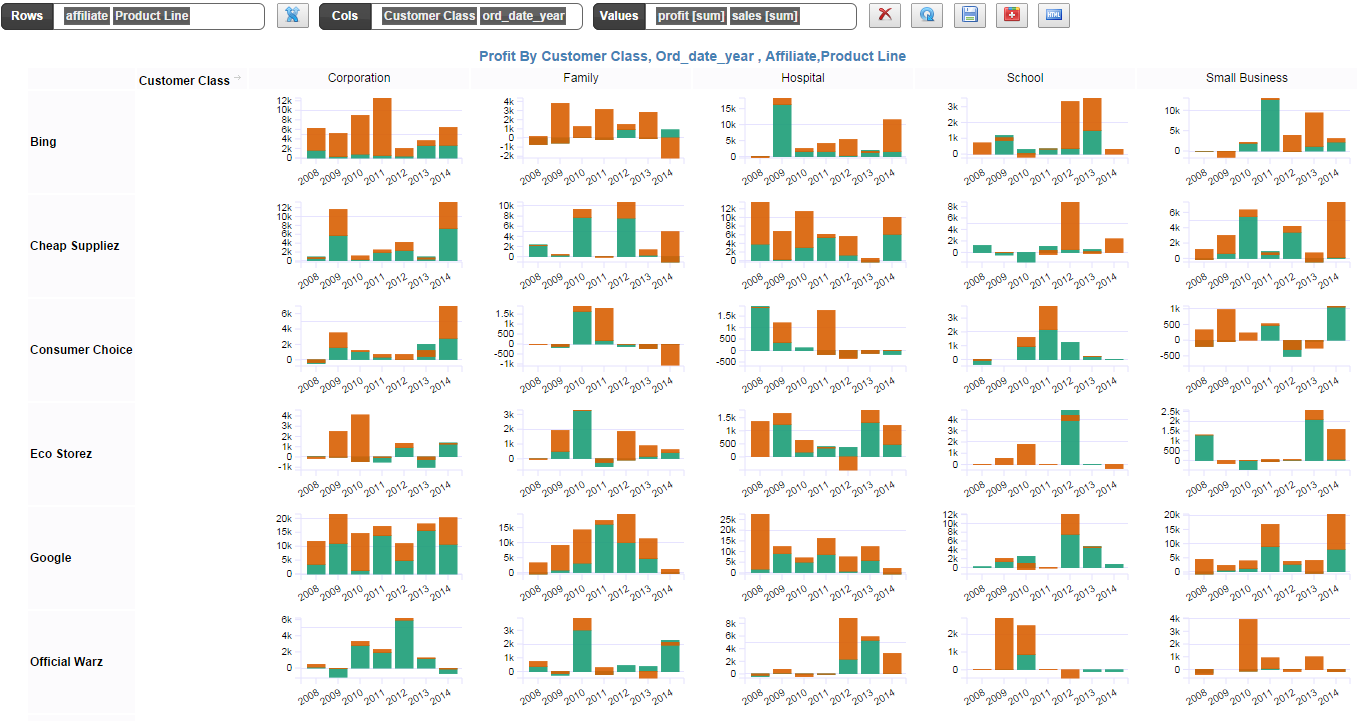Export the report using the HTML icon

1052,16
